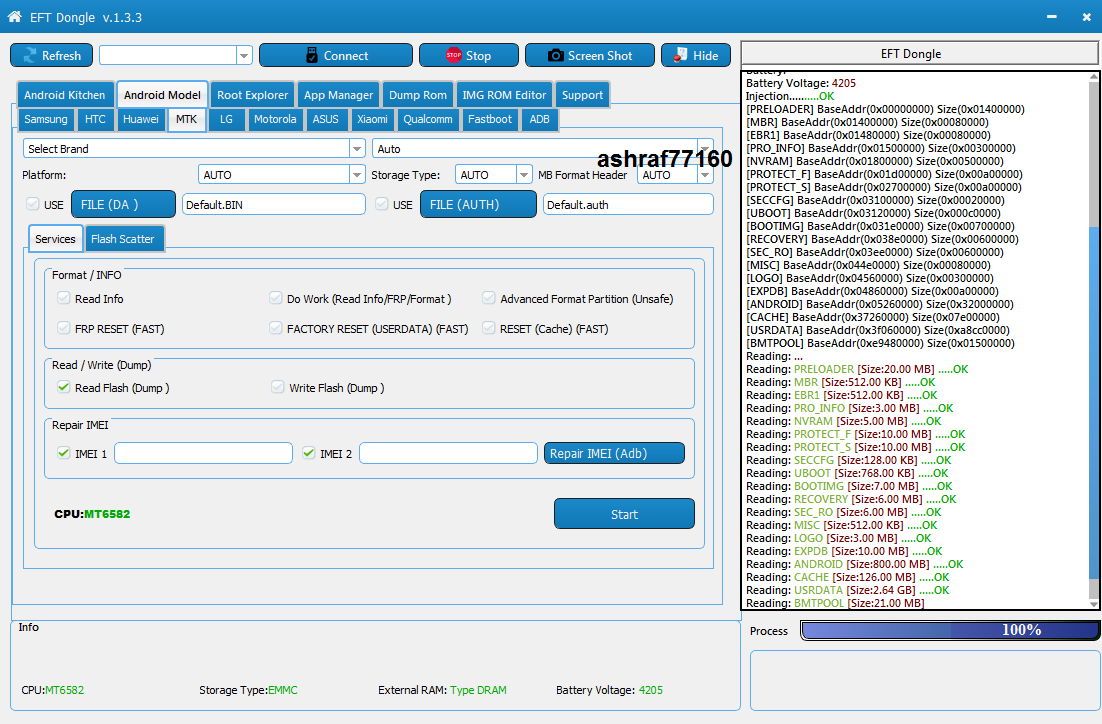Open the Support tab
The height and width of the screenshot is (724, 1102).
(x=582, y=95)
